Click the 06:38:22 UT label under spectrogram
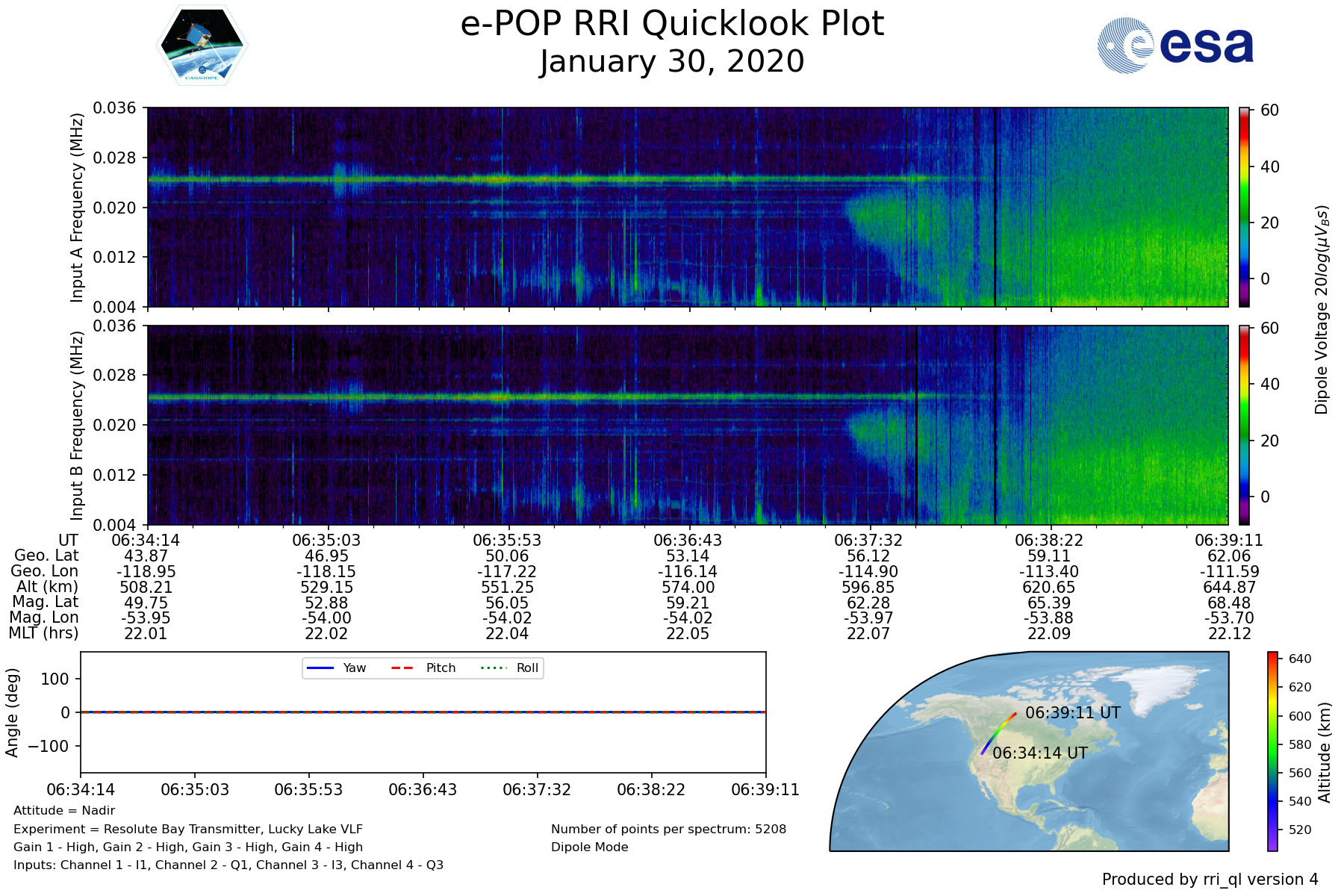 1048,540
